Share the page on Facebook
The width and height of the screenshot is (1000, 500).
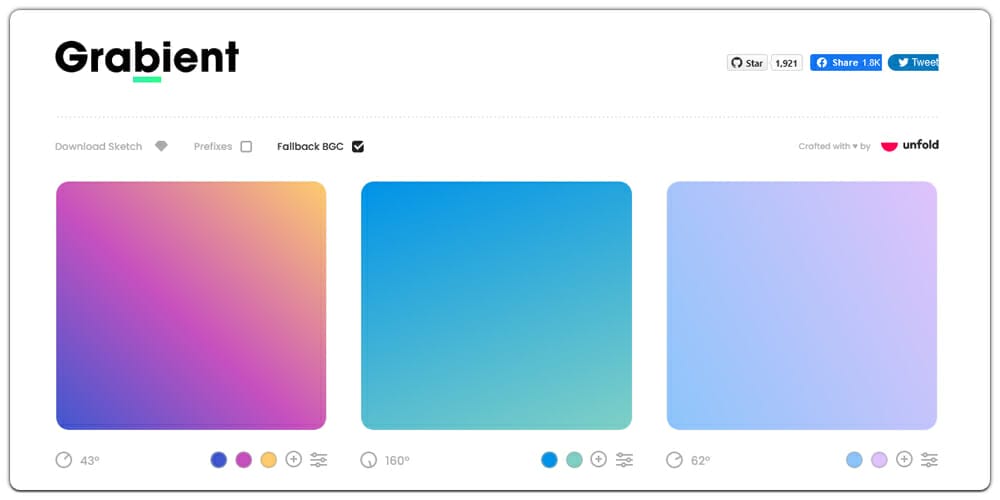pos(846,63)
